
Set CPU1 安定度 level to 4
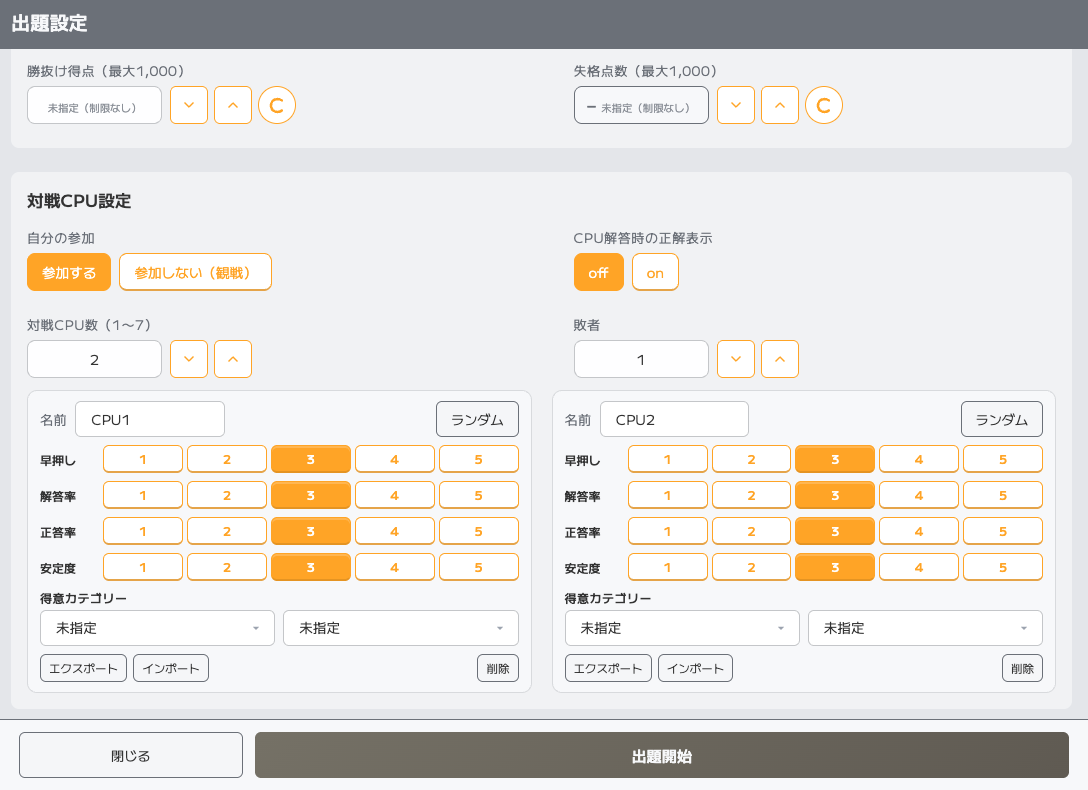click(x=395, y=567)
